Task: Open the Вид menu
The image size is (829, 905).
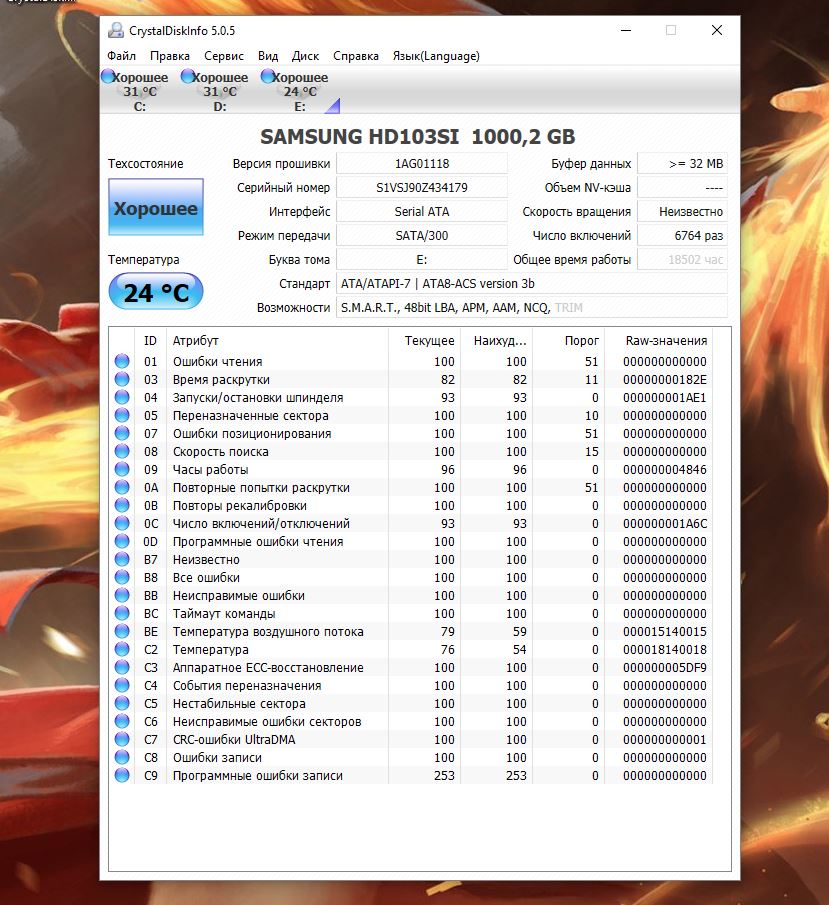Action: (x=268, y=56)
